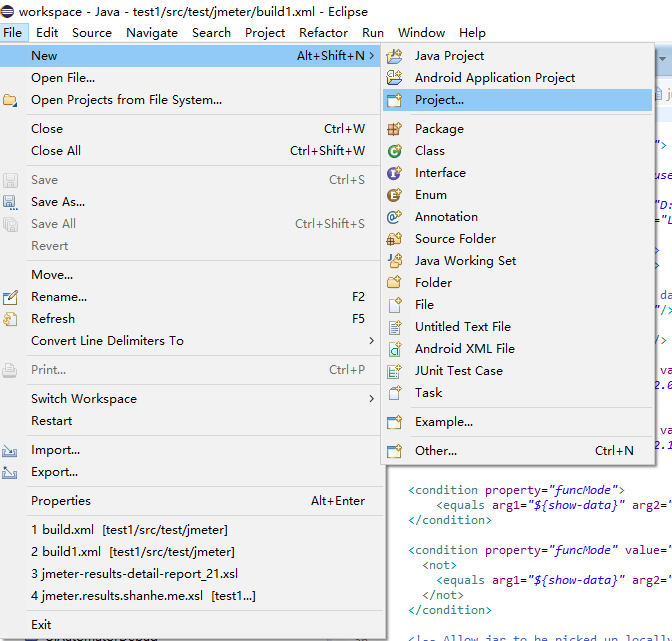Image resolution: width=672 pixels, height=641 pixels.
Task: Expand Convert Line Delimiters To submenu arrow
Action: click(371, 341)
